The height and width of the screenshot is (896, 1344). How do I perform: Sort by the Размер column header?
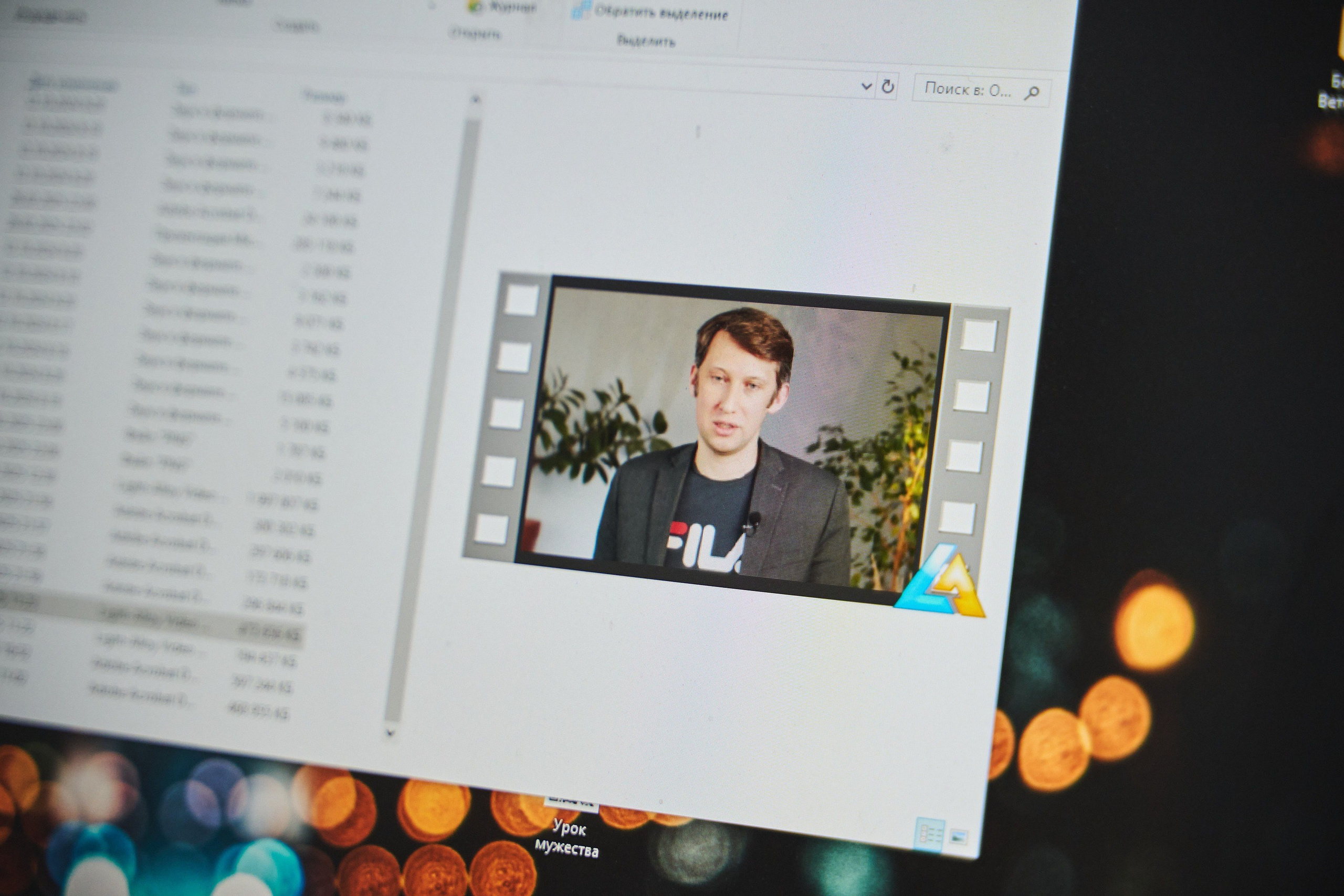(x=324, y=97)
